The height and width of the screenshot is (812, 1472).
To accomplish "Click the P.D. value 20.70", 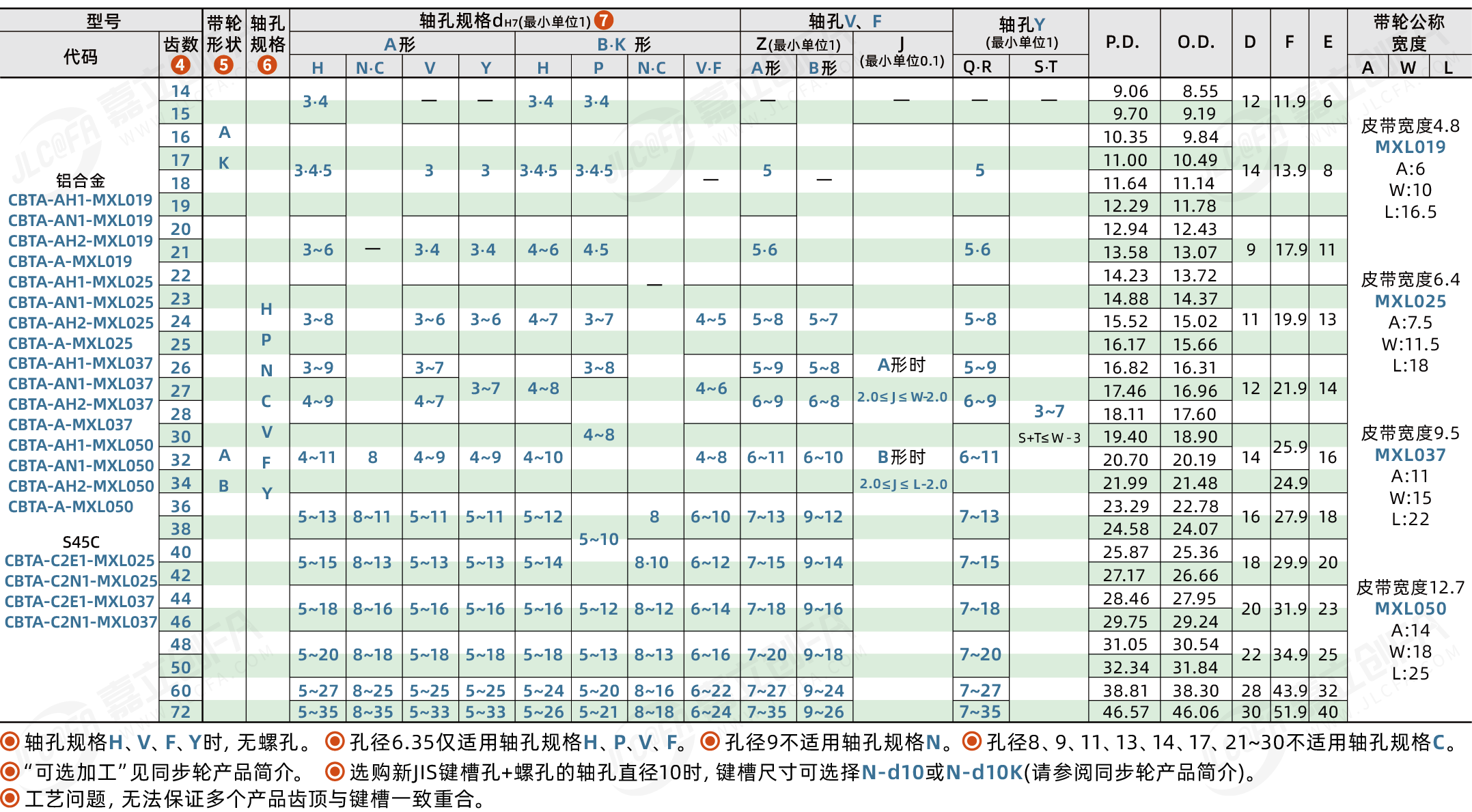I will point(1126,460).
